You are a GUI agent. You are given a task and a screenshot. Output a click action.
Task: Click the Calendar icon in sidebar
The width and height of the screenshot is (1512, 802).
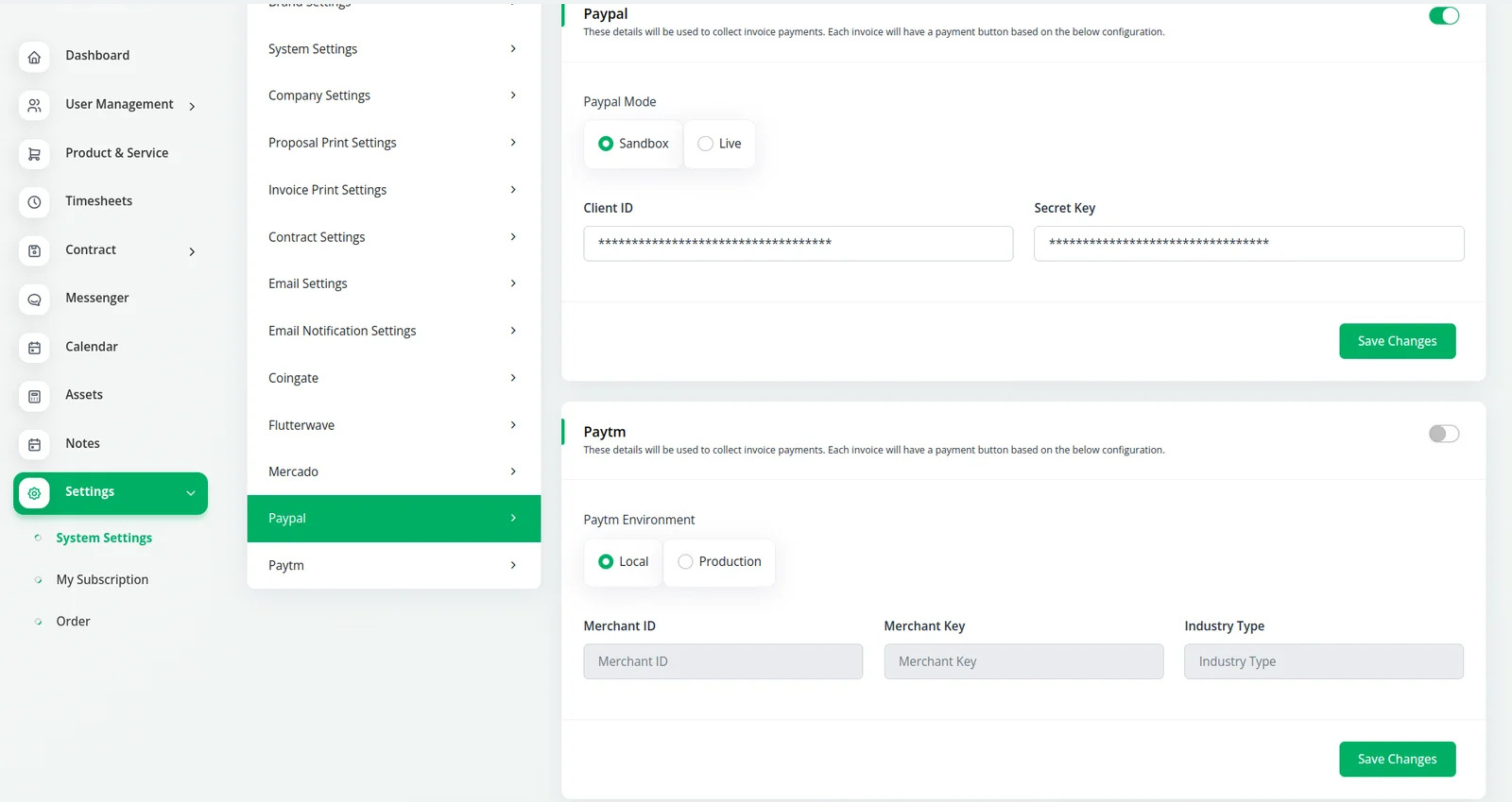(x=34, y=348)
